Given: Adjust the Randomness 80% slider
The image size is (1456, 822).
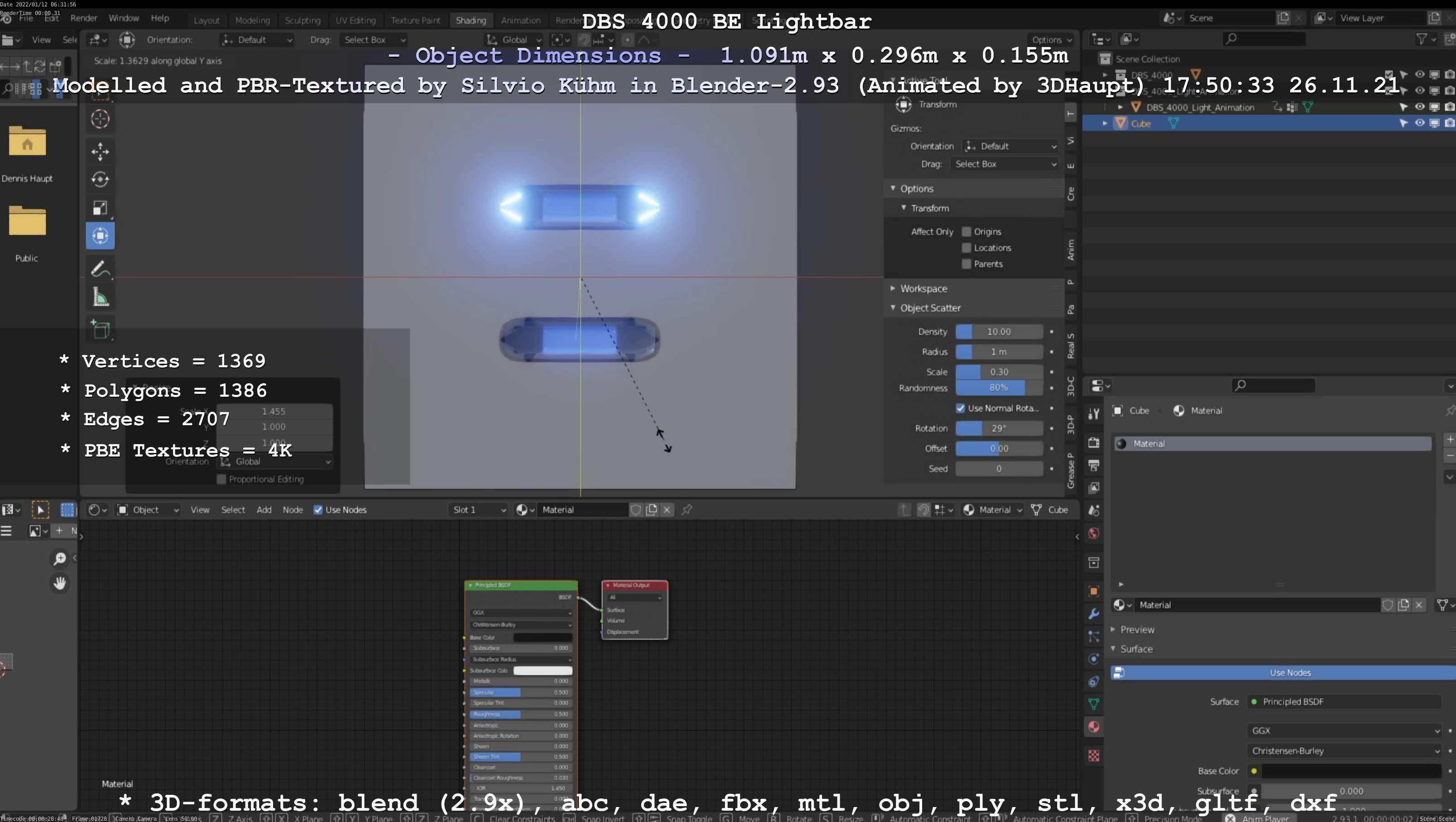Looking at the screenshot, I should click(x=999, y=388).
